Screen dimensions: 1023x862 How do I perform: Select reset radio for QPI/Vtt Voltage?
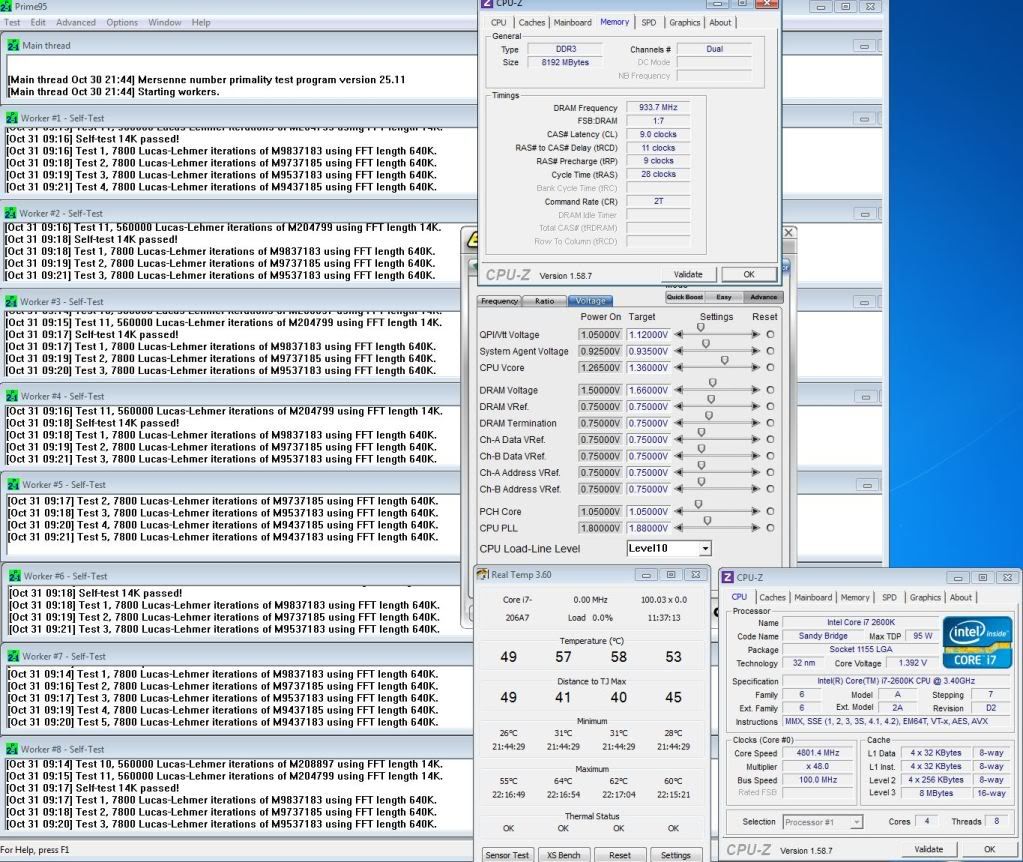click(771, 334)
